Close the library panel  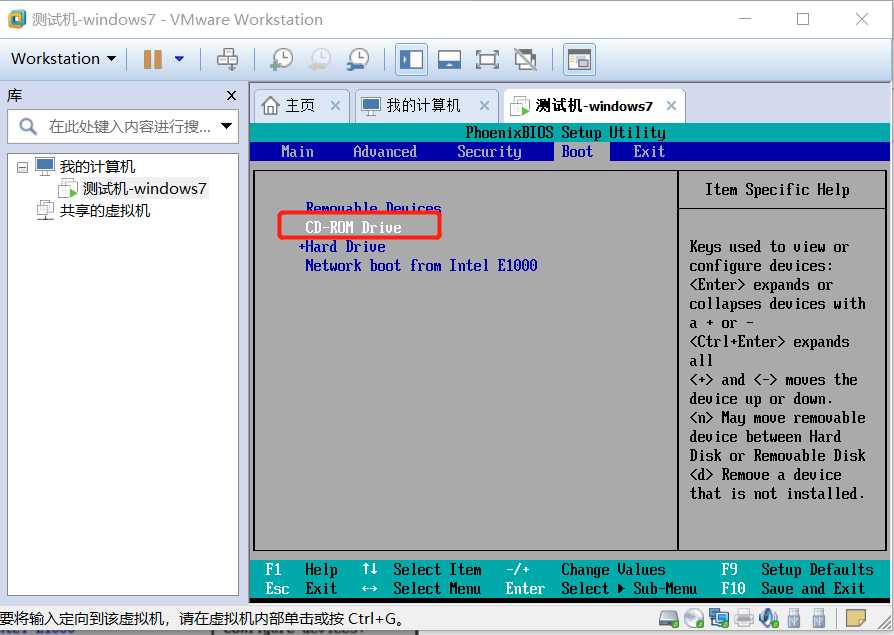231,95
